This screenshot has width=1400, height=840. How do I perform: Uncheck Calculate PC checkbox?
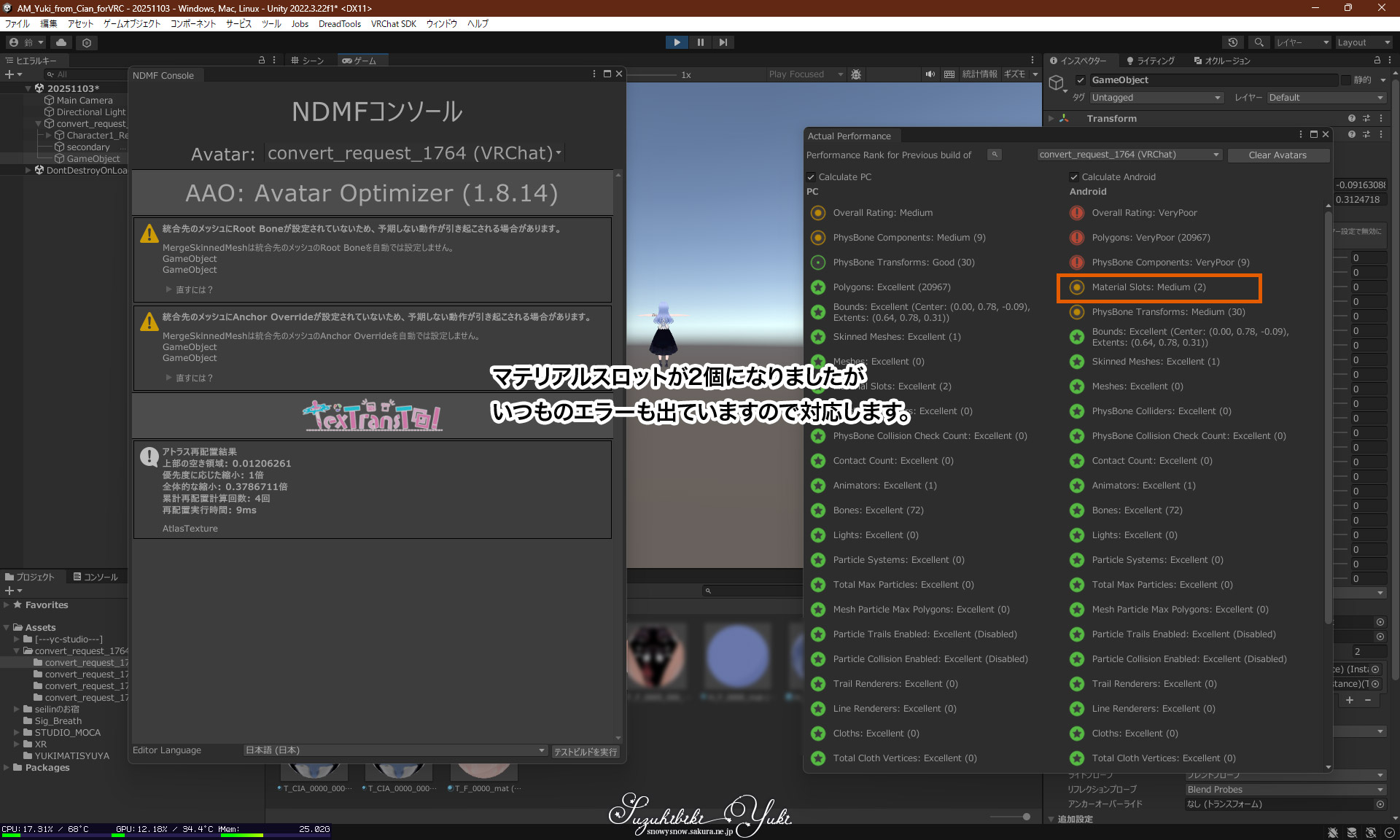[811, 177]
